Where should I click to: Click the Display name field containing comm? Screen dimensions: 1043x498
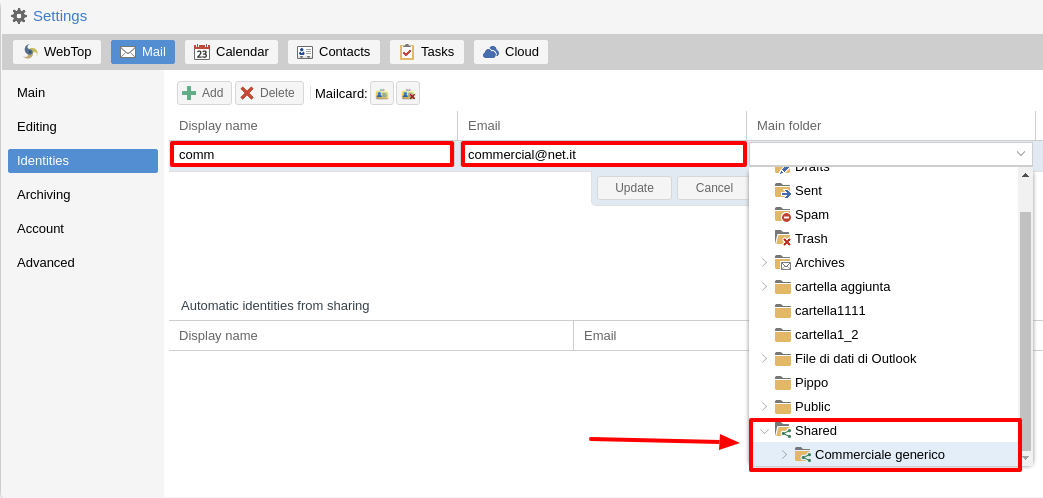(312, 154)
